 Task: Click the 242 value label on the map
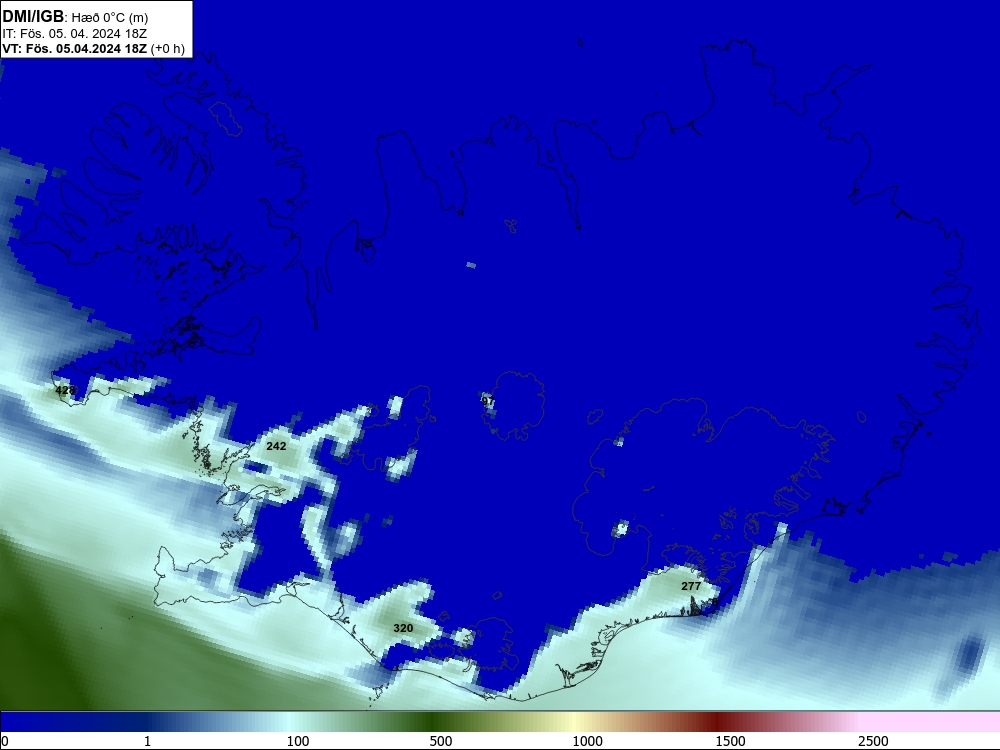tap(276, 446)
